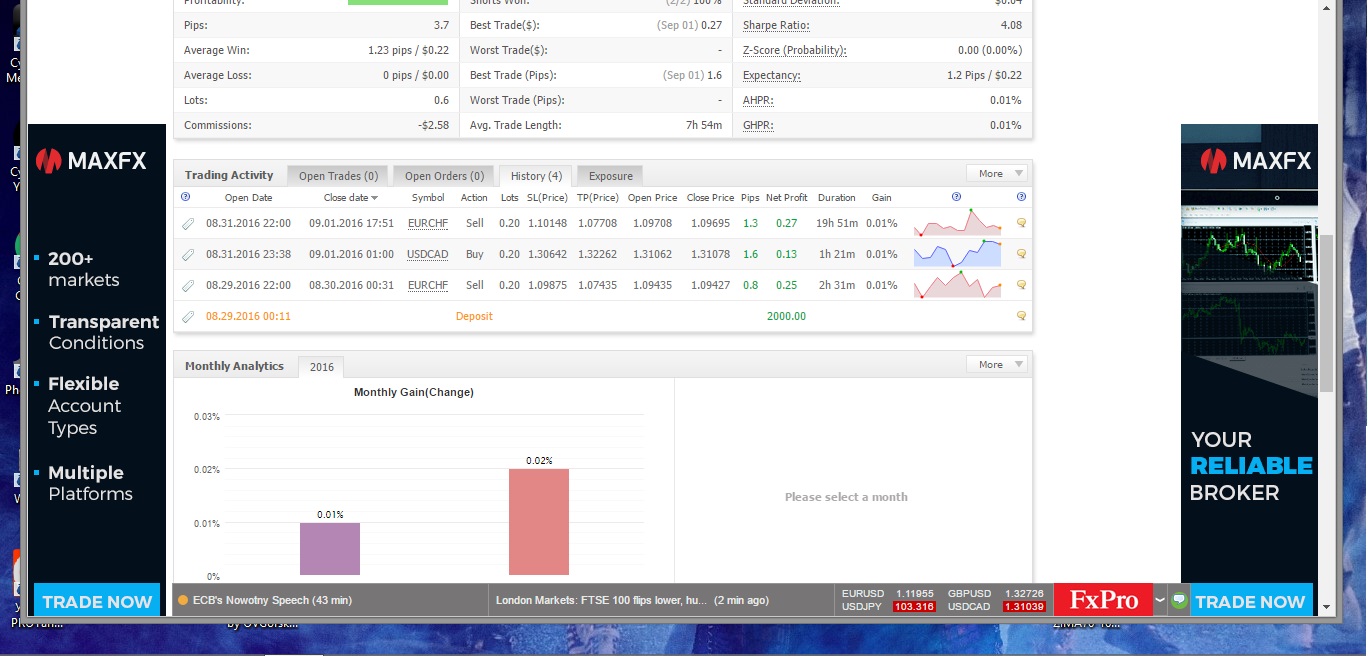Open the More dropdown in Monthly Analytics

coord(997,365)
